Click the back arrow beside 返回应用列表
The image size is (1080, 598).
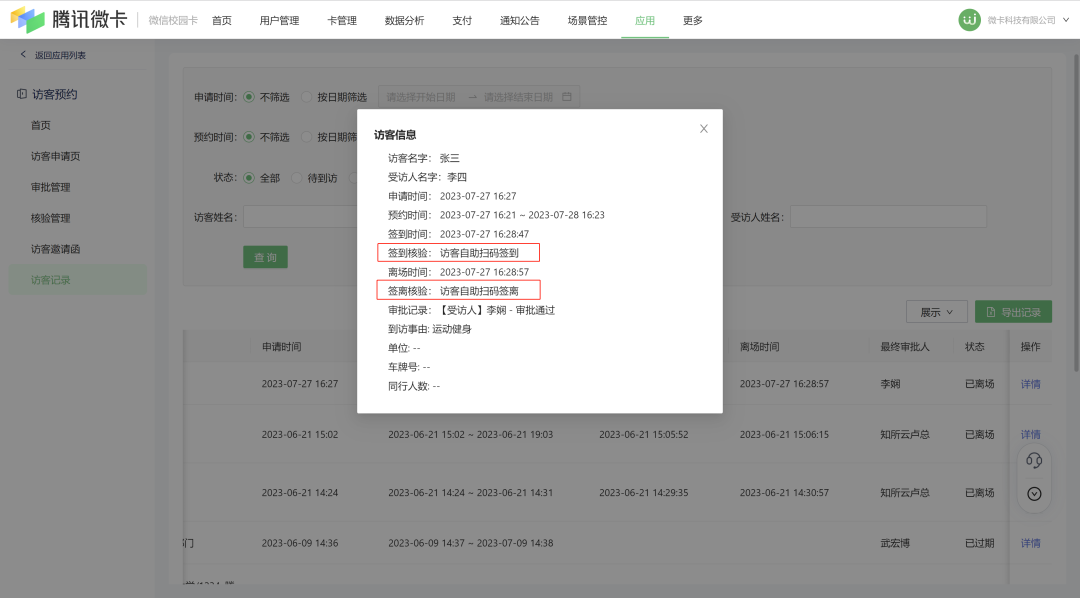tap(22, 55)
